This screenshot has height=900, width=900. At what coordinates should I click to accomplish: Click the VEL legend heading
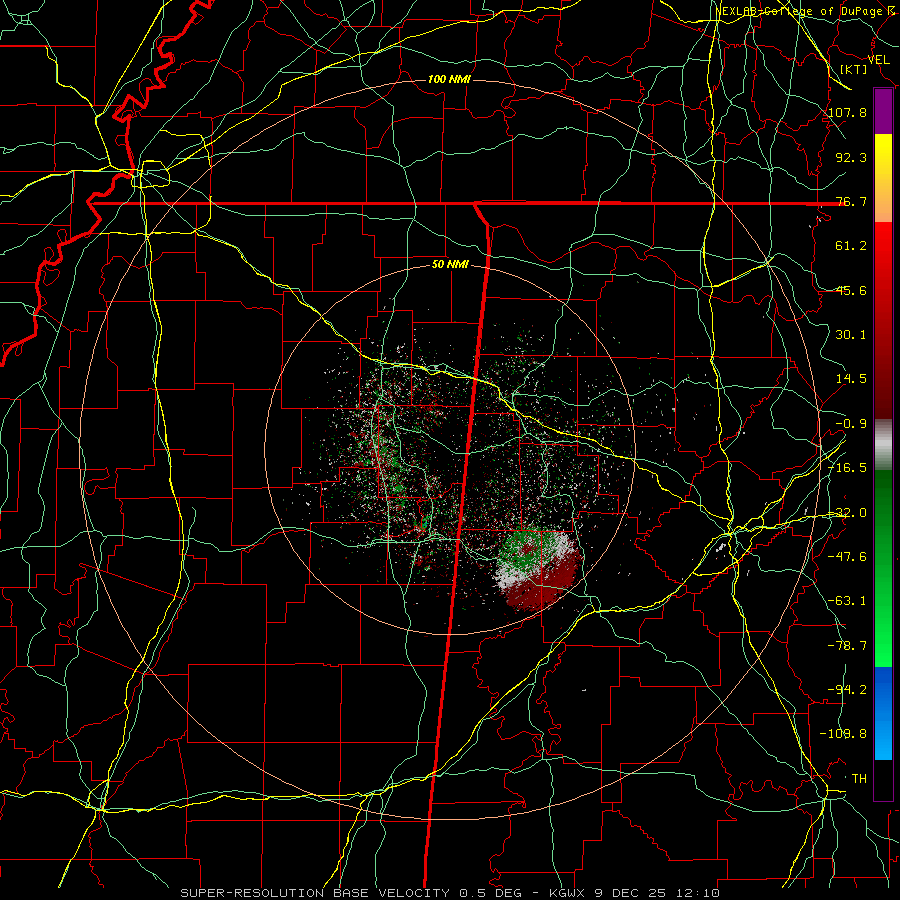[x=878, y=60]
